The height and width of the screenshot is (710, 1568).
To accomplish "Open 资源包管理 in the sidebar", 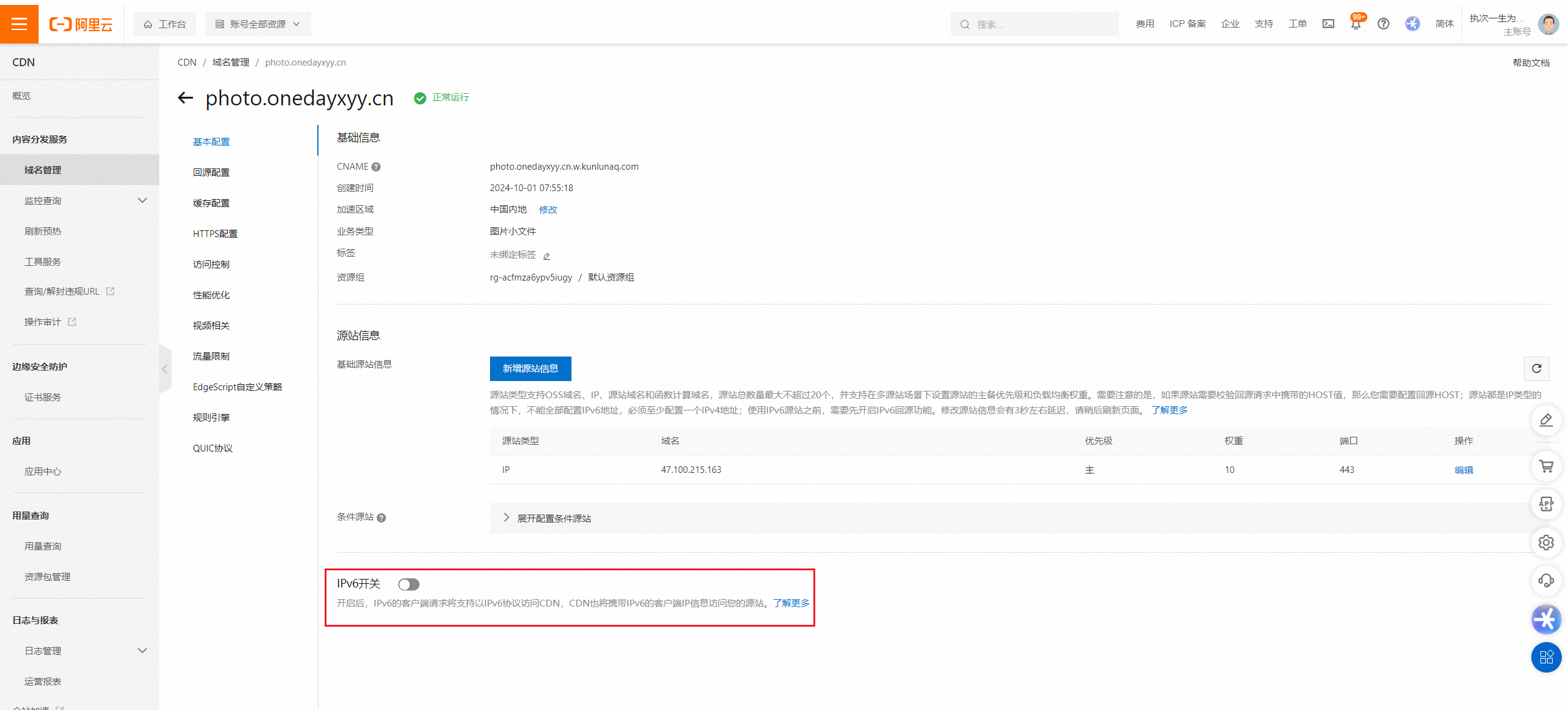I will click(47, 576).
